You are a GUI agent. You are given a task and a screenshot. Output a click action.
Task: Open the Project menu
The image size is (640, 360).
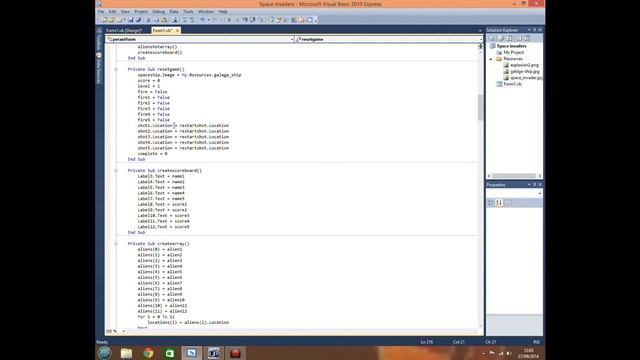pyautogui.click(x=141, y=11)
